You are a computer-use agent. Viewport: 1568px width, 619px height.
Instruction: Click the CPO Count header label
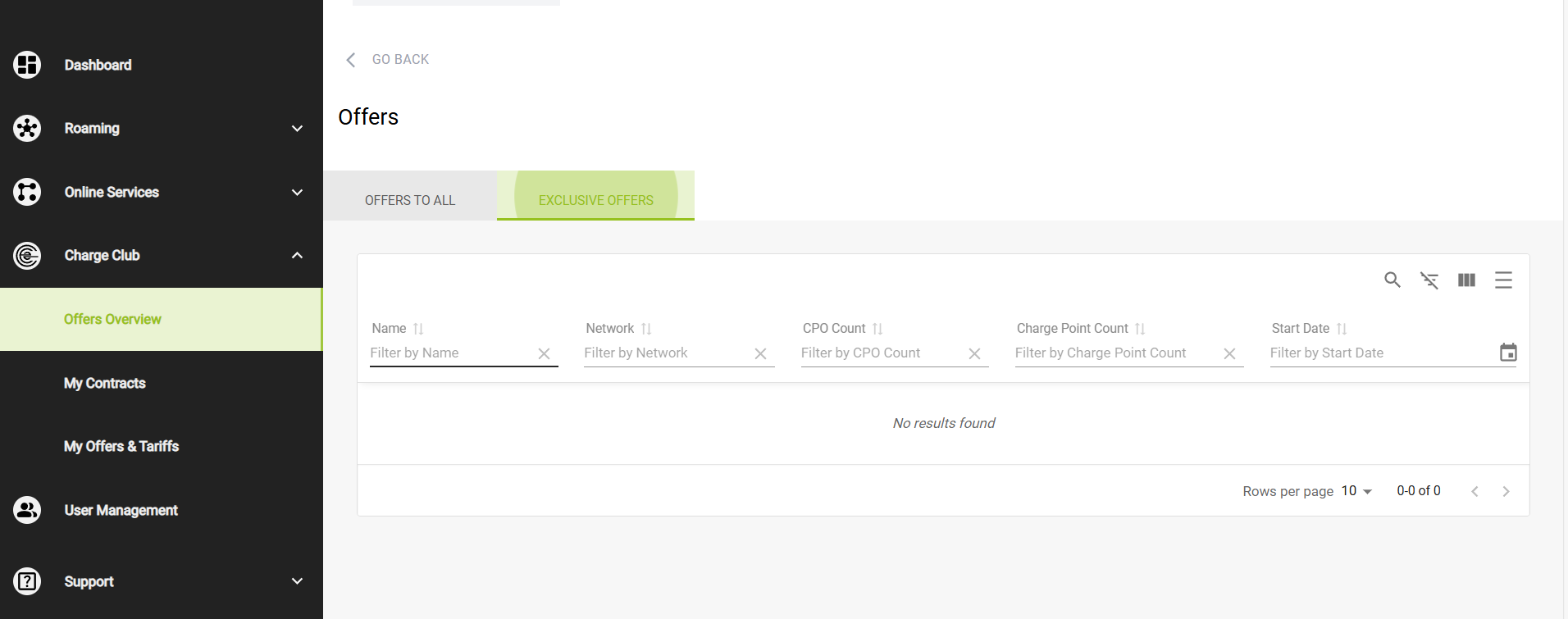[834, 329]
